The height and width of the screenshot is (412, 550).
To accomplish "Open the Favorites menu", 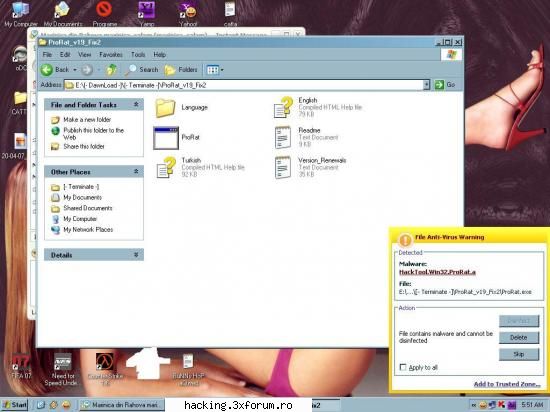I will click(111, 55).
